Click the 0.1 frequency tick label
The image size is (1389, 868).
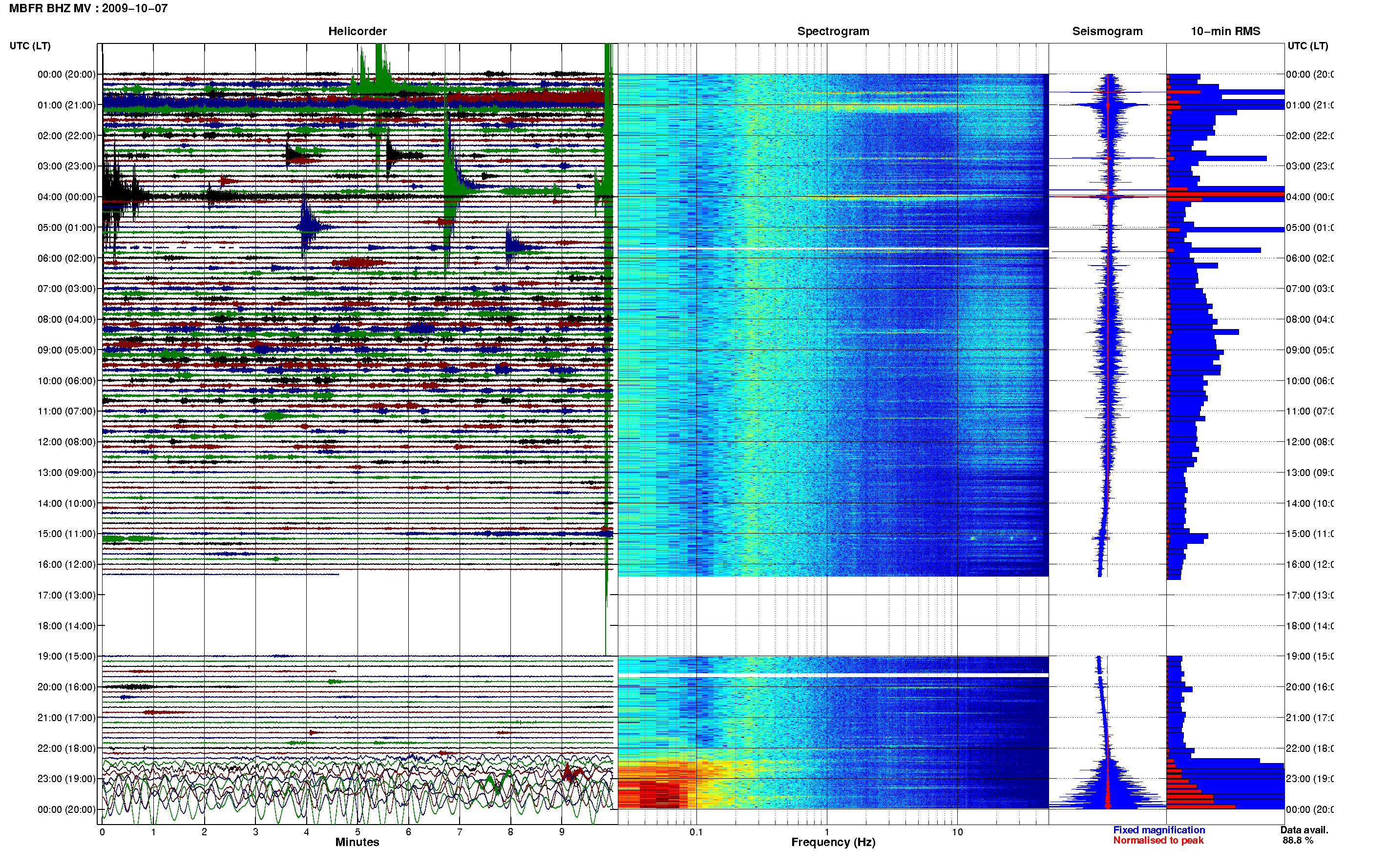tap(696, 832)
